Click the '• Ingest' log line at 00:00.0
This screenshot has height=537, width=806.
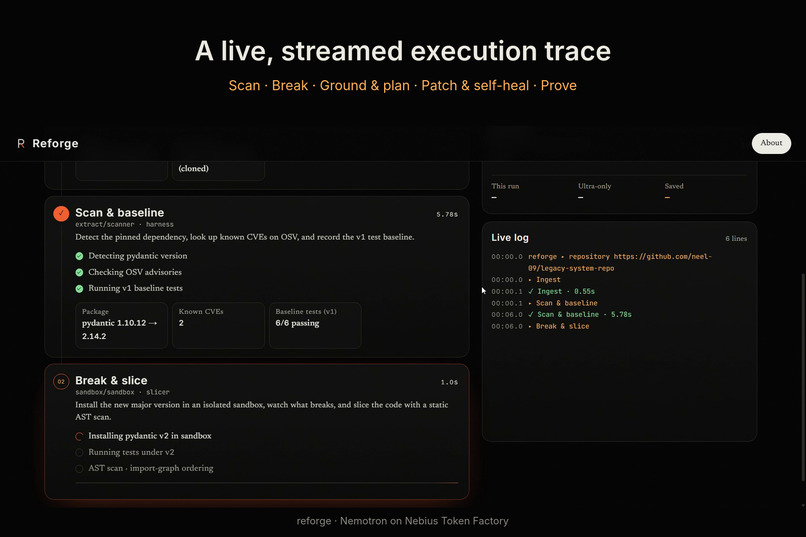pos(544,280)
